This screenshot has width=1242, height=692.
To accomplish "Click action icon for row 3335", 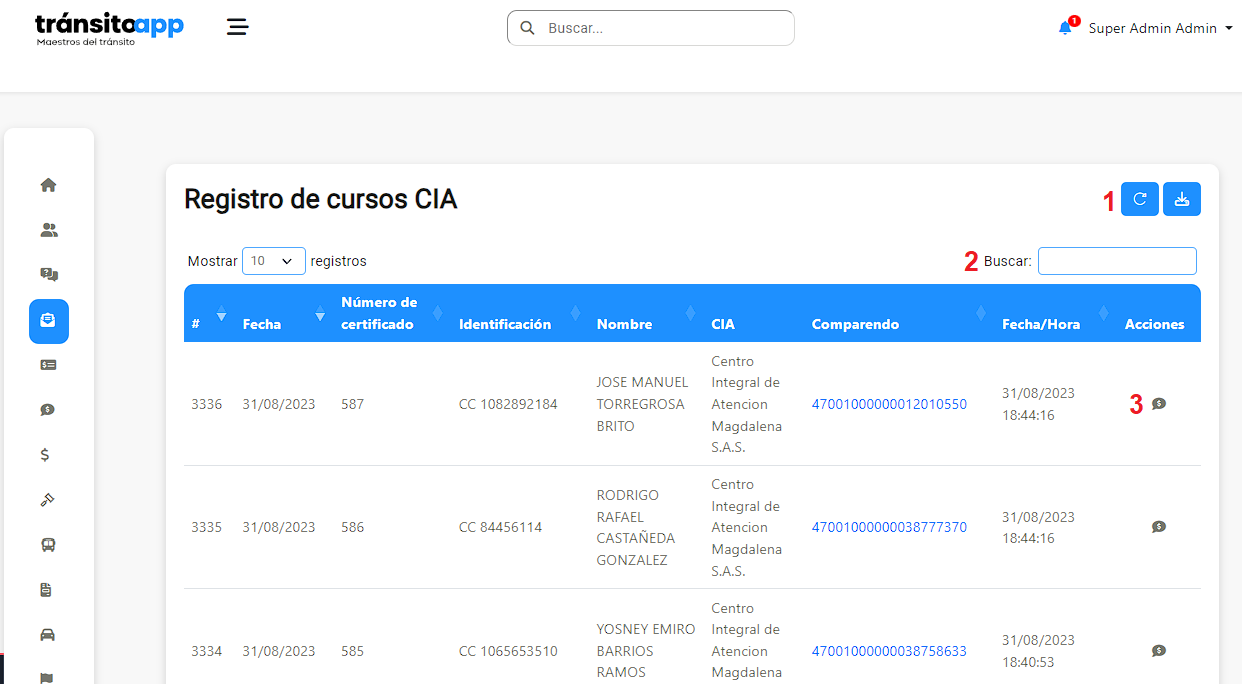I will [x=1159, y=527].
